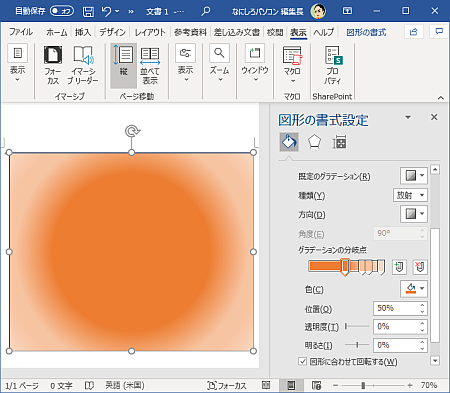Click the pane scrollbar up arrow
The image size is (450, 393).
(435, 169)
